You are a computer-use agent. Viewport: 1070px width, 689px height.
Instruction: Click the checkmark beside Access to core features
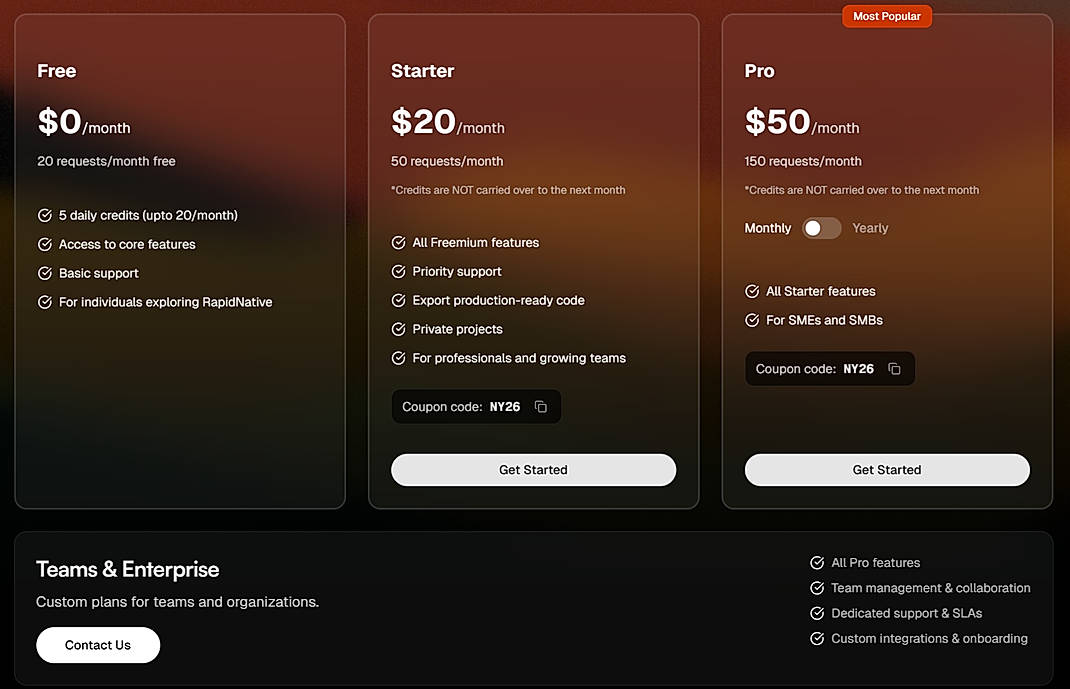(44, 243)
